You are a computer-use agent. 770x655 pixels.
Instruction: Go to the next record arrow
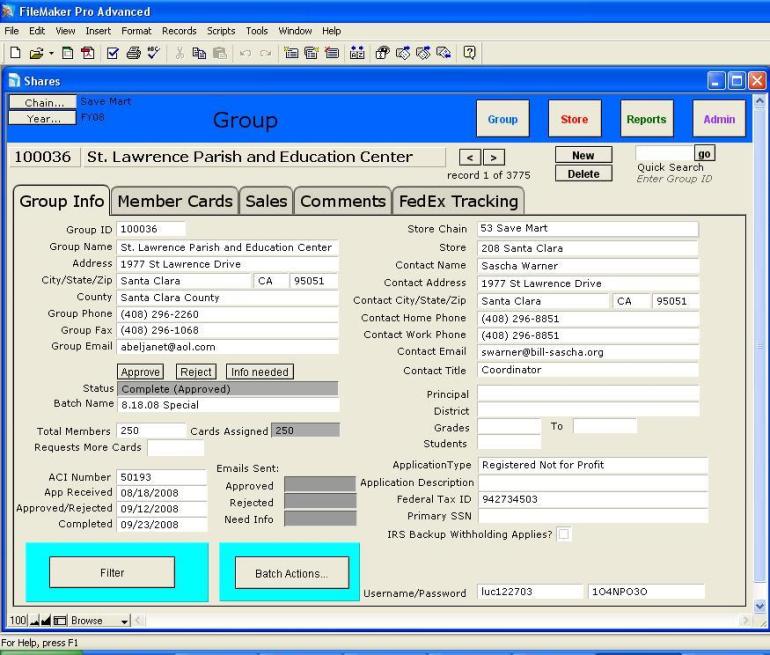494,158
